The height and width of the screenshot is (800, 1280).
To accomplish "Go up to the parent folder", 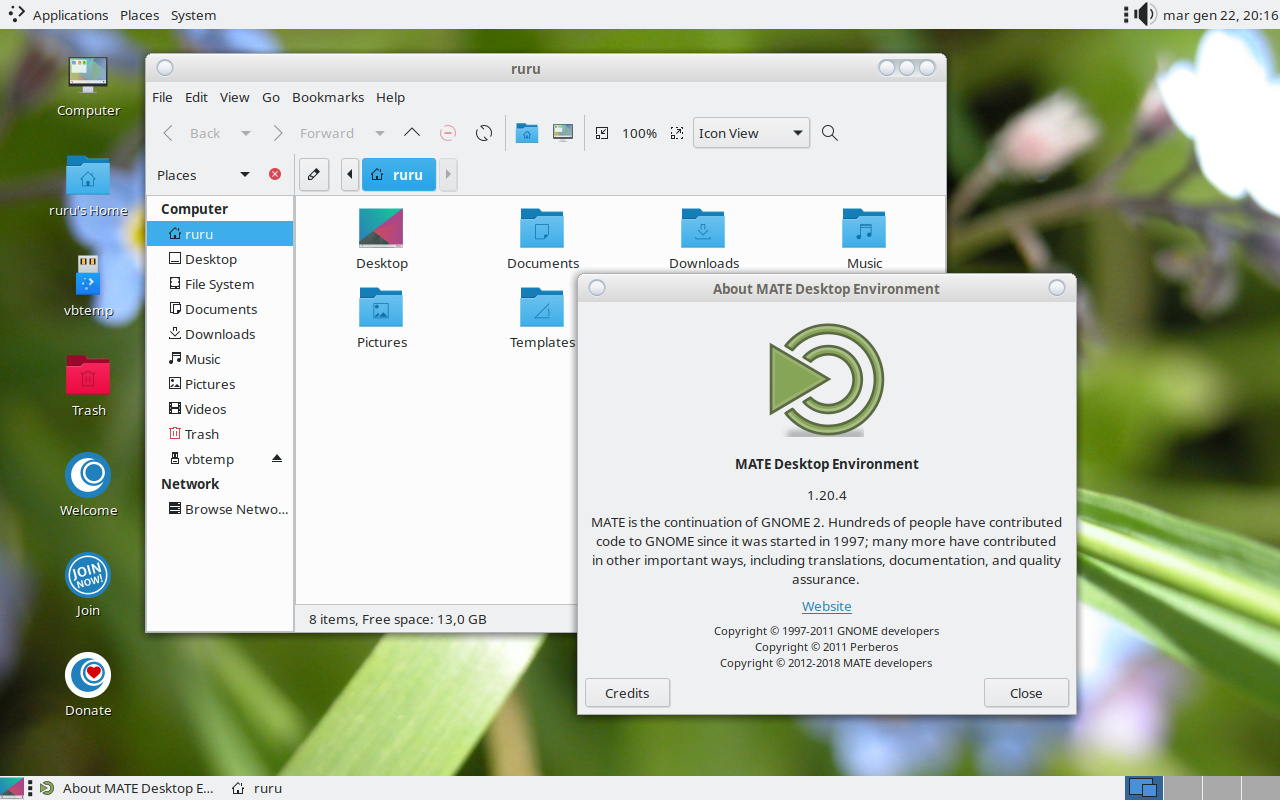I will pyautogui.click(x=412, y=133).
